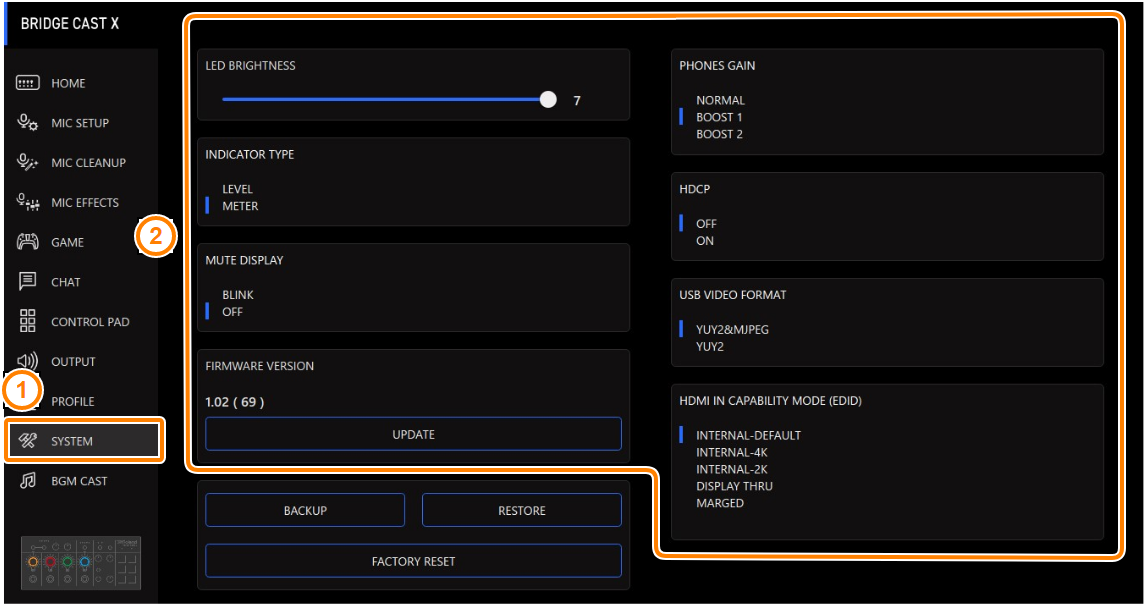
Task: Select NORMAL phones gain
Action: click(x=721, y=100)
